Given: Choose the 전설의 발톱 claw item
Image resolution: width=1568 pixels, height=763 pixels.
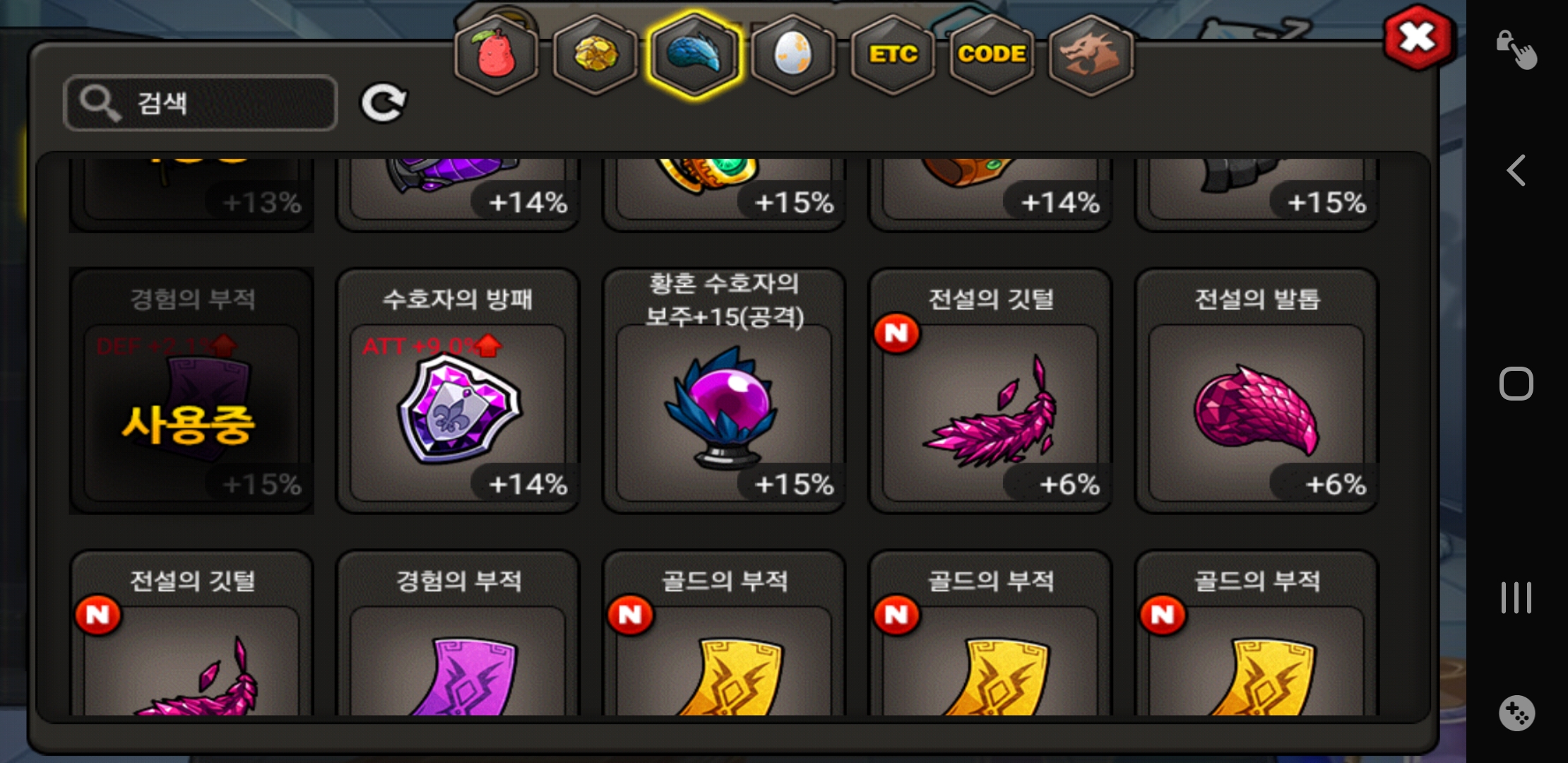Looking at the screenshot, I should pyautogui.click(x=1257, y=391).
